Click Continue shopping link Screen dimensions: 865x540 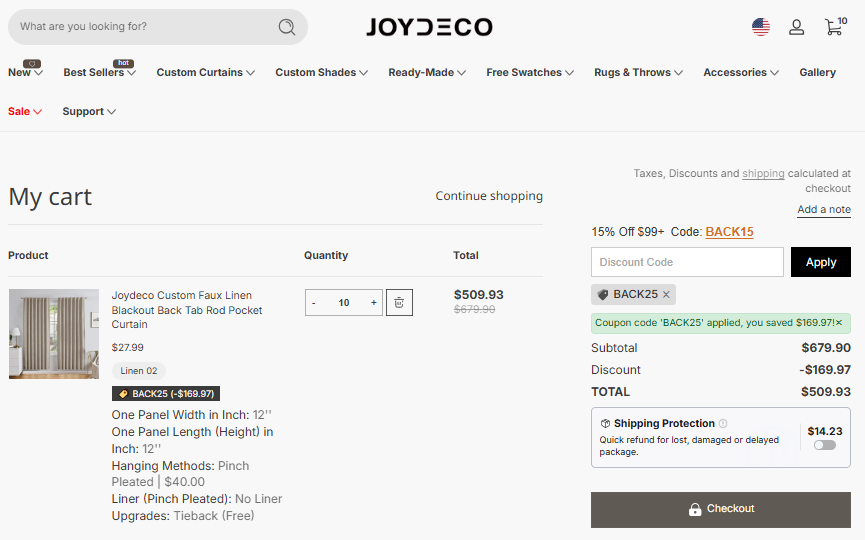[x=489, y=196]
